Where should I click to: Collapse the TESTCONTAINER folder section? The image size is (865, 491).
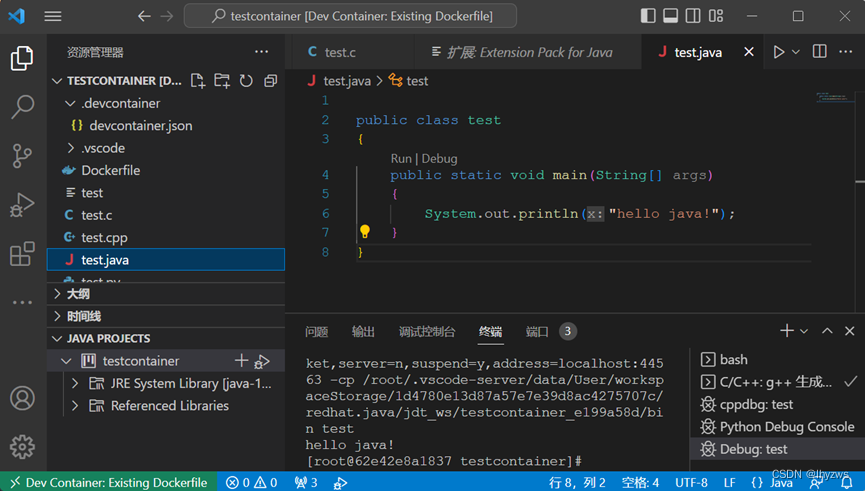[56, 81]
